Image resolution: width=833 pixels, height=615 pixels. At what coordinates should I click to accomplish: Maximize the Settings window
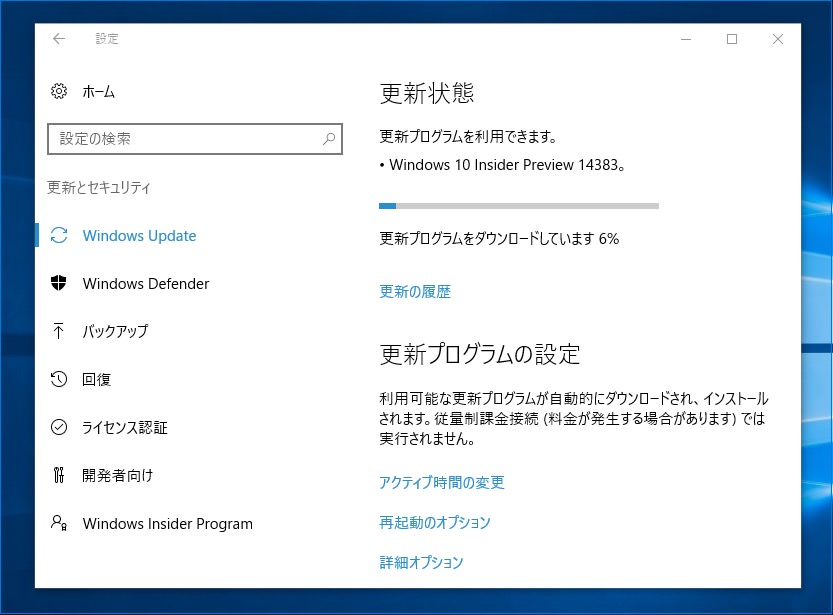pos(732,39)
